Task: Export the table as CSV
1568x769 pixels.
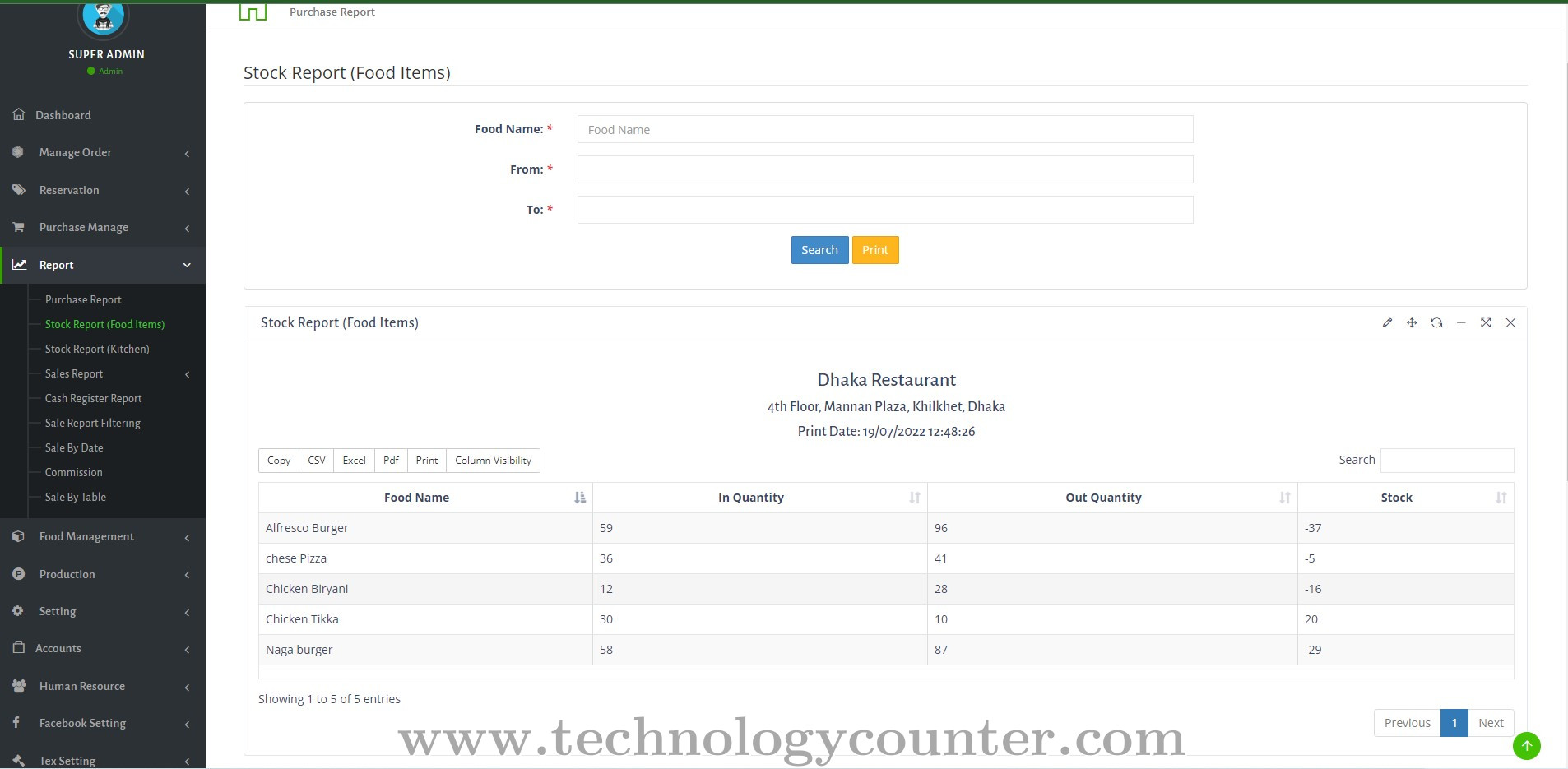Action: (317, 461)
